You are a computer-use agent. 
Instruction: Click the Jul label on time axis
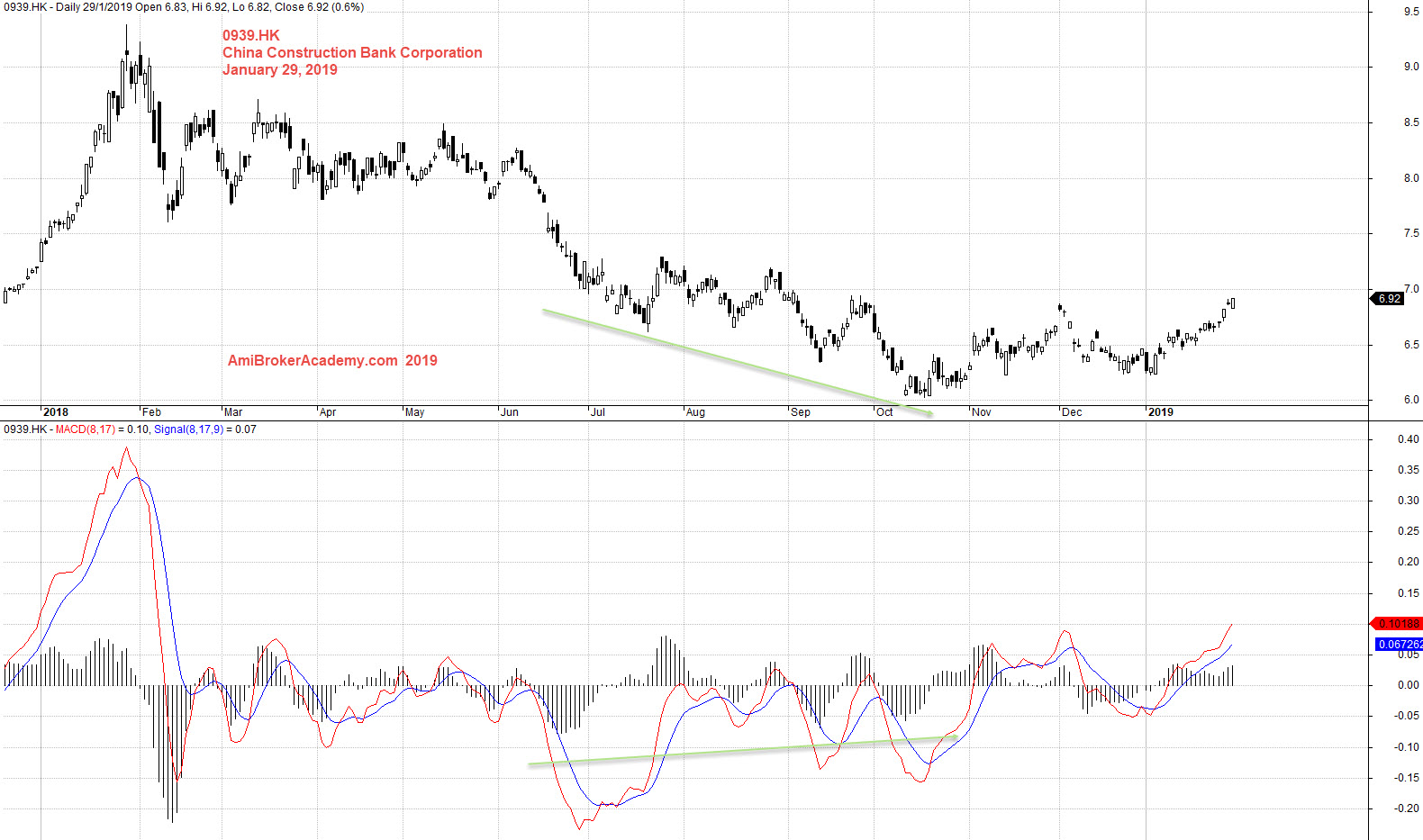598,412
